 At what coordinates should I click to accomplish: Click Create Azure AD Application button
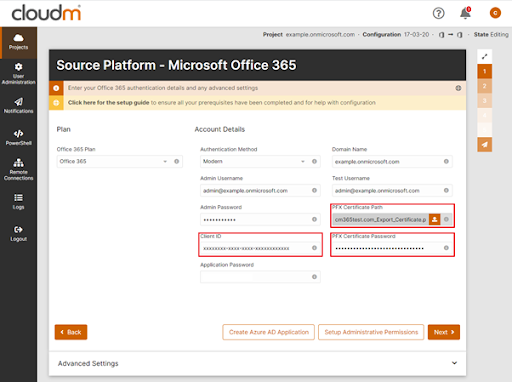coord(269,332)
